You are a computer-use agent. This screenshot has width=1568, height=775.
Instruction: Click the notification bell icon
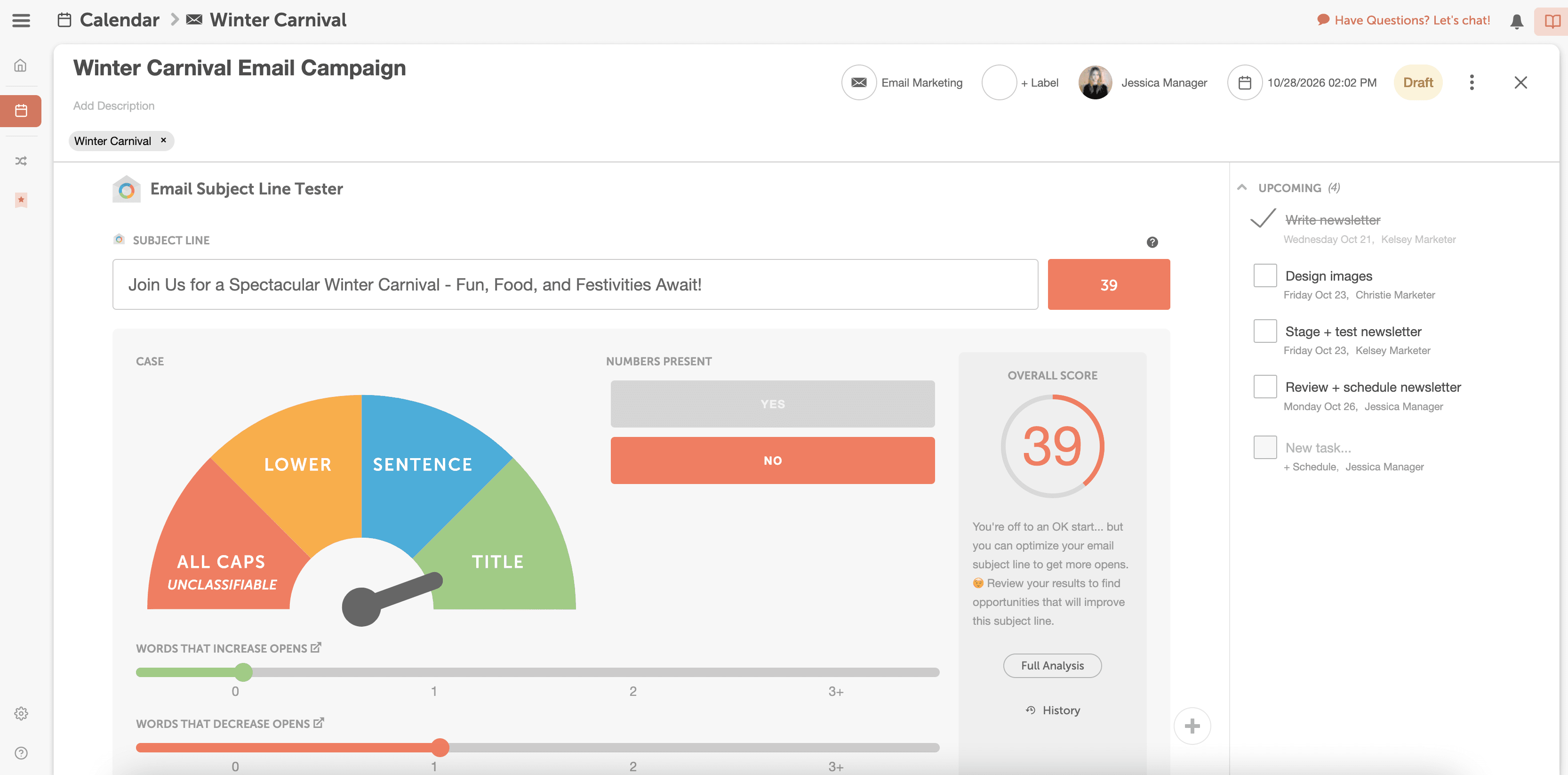[x=1516, y=21]
